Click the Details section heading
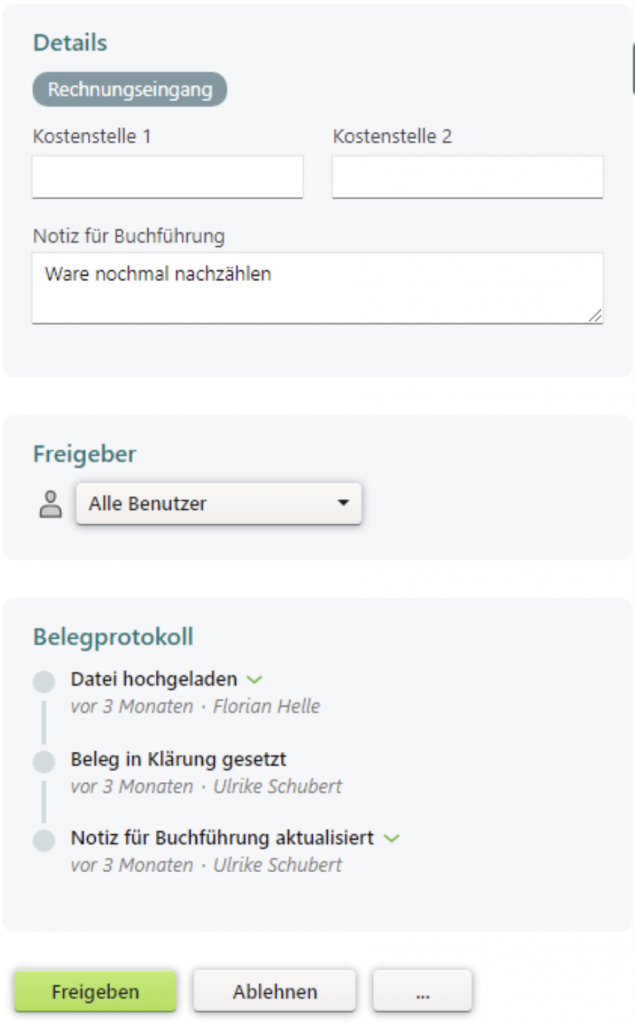The image size is (635, 1024). click(70, 43)
